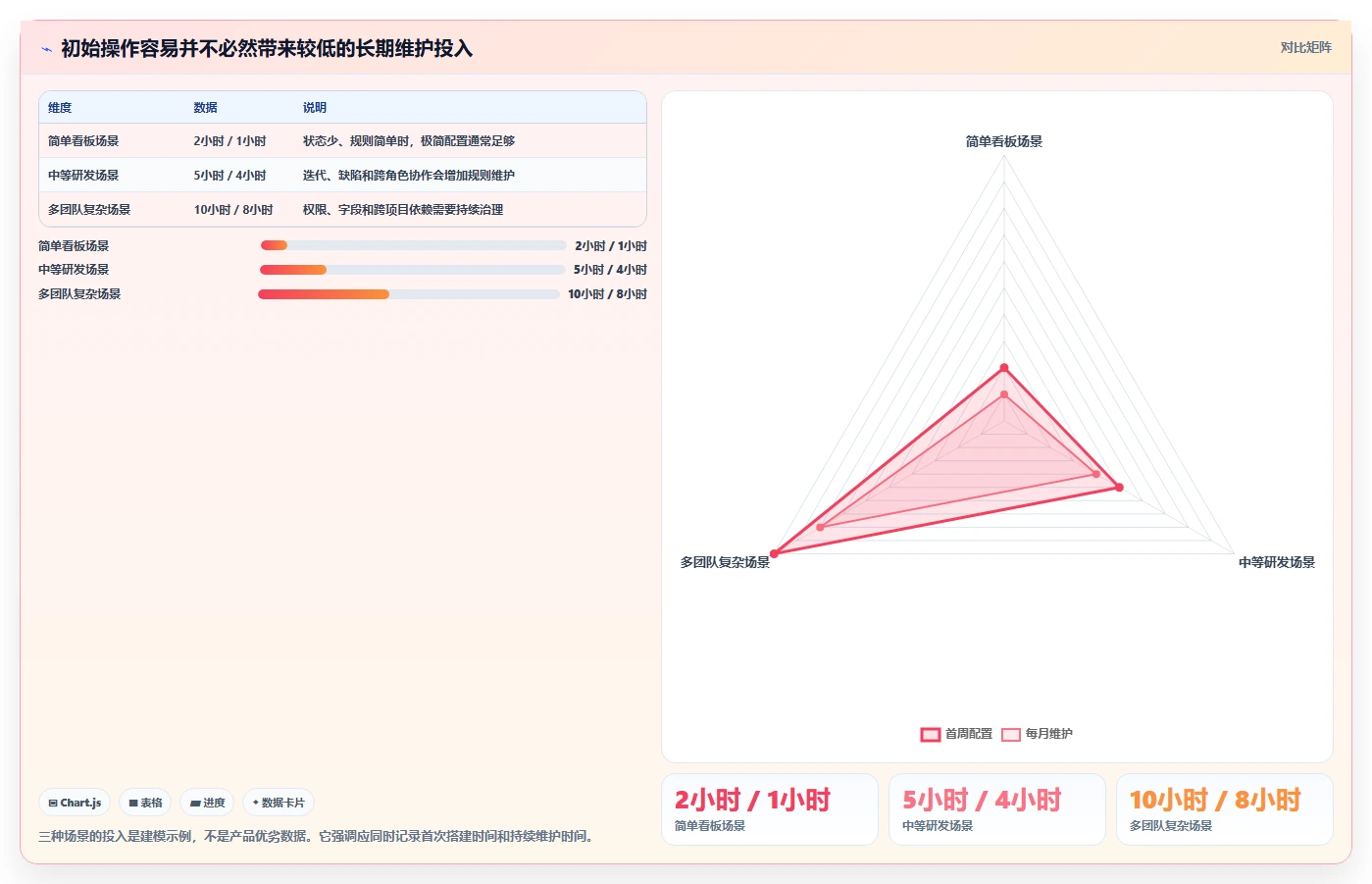Click progress row label 中等研发场景
1372x884 pixels.
(74, 270)
